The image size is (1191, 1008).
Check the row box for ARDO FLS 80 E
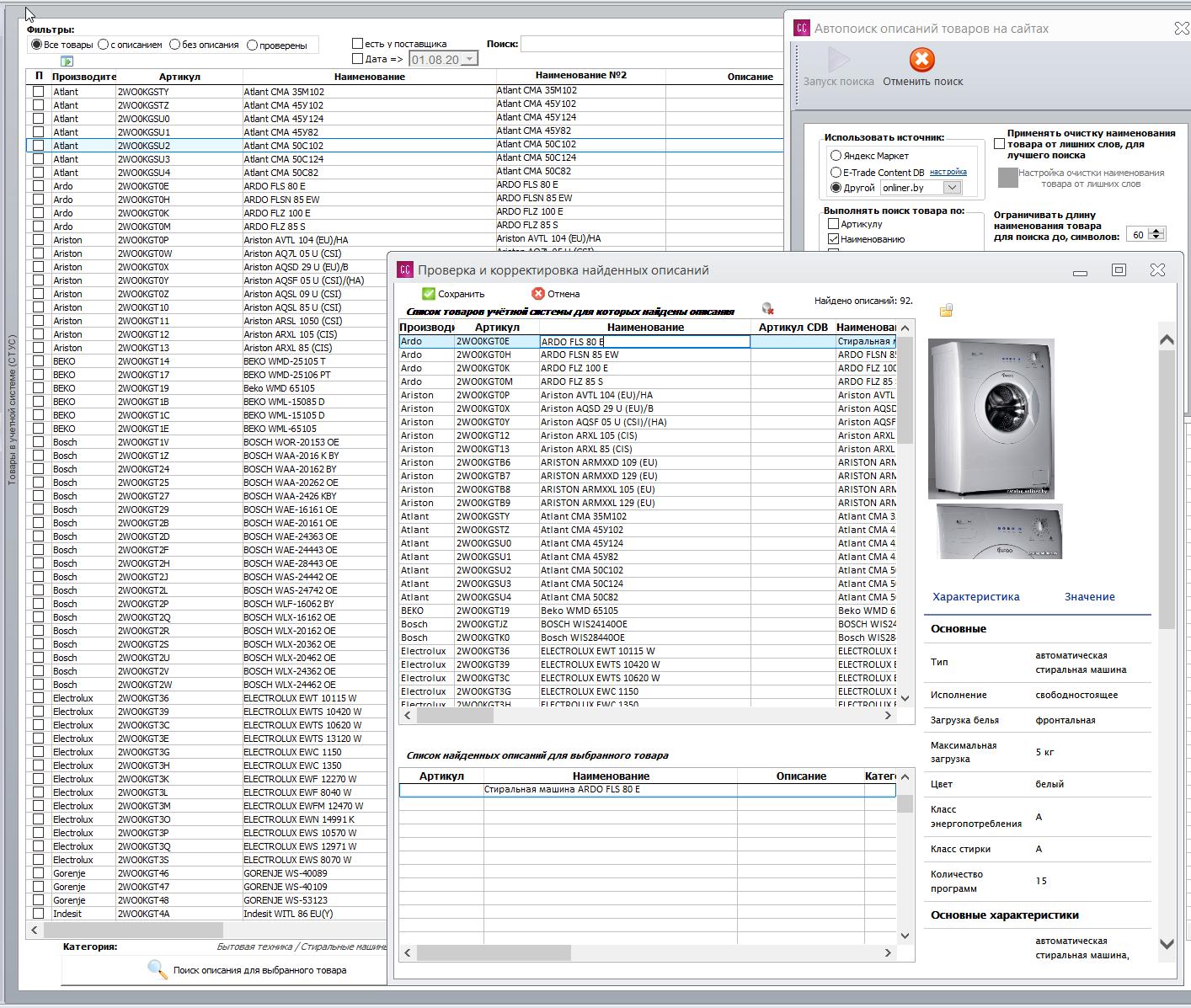pos(38,186)
